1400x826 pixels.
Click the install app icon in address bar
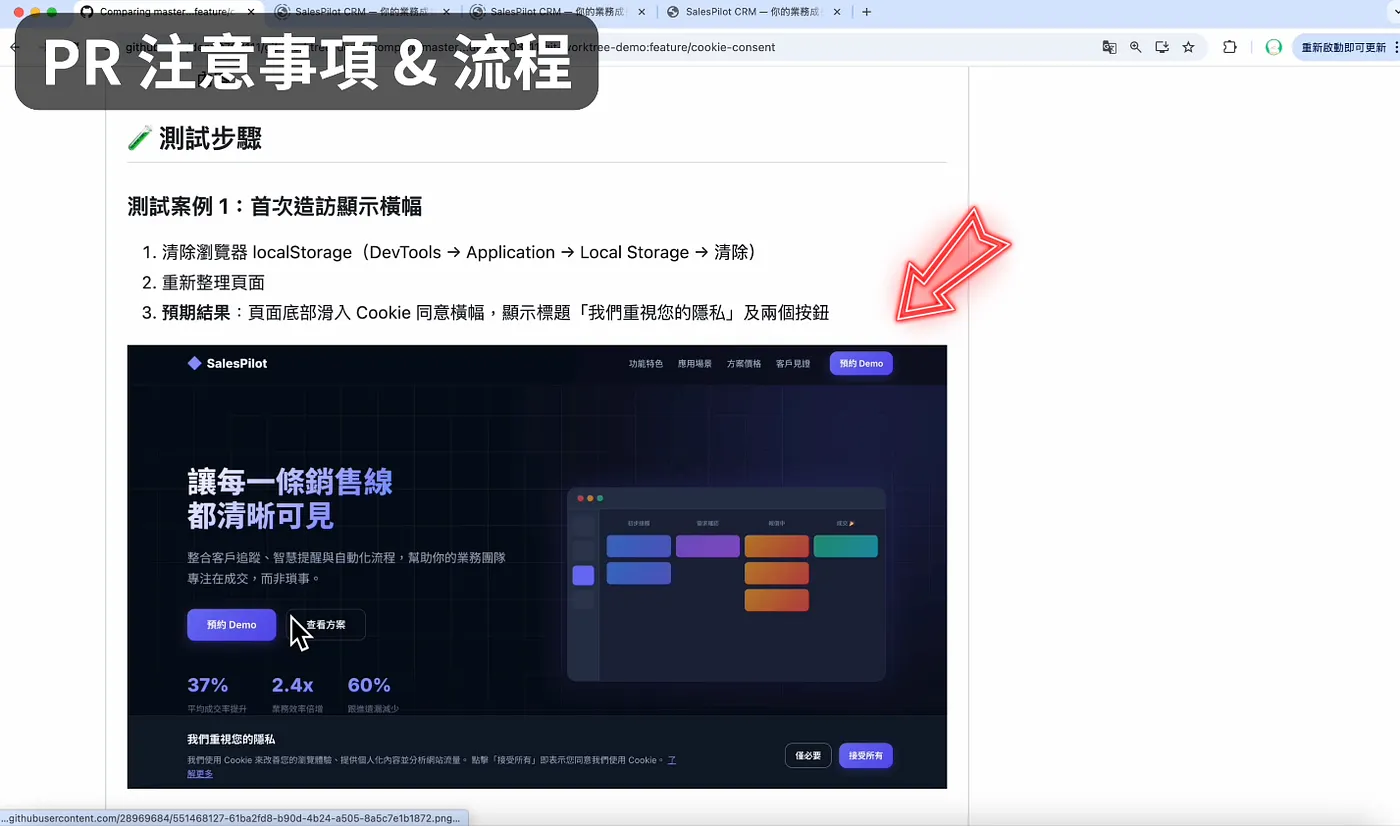coord(1162,47)
